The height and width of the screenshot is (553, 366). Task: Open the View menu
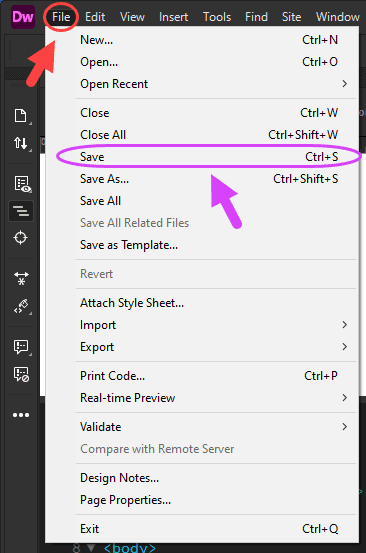tap(132, 17)
